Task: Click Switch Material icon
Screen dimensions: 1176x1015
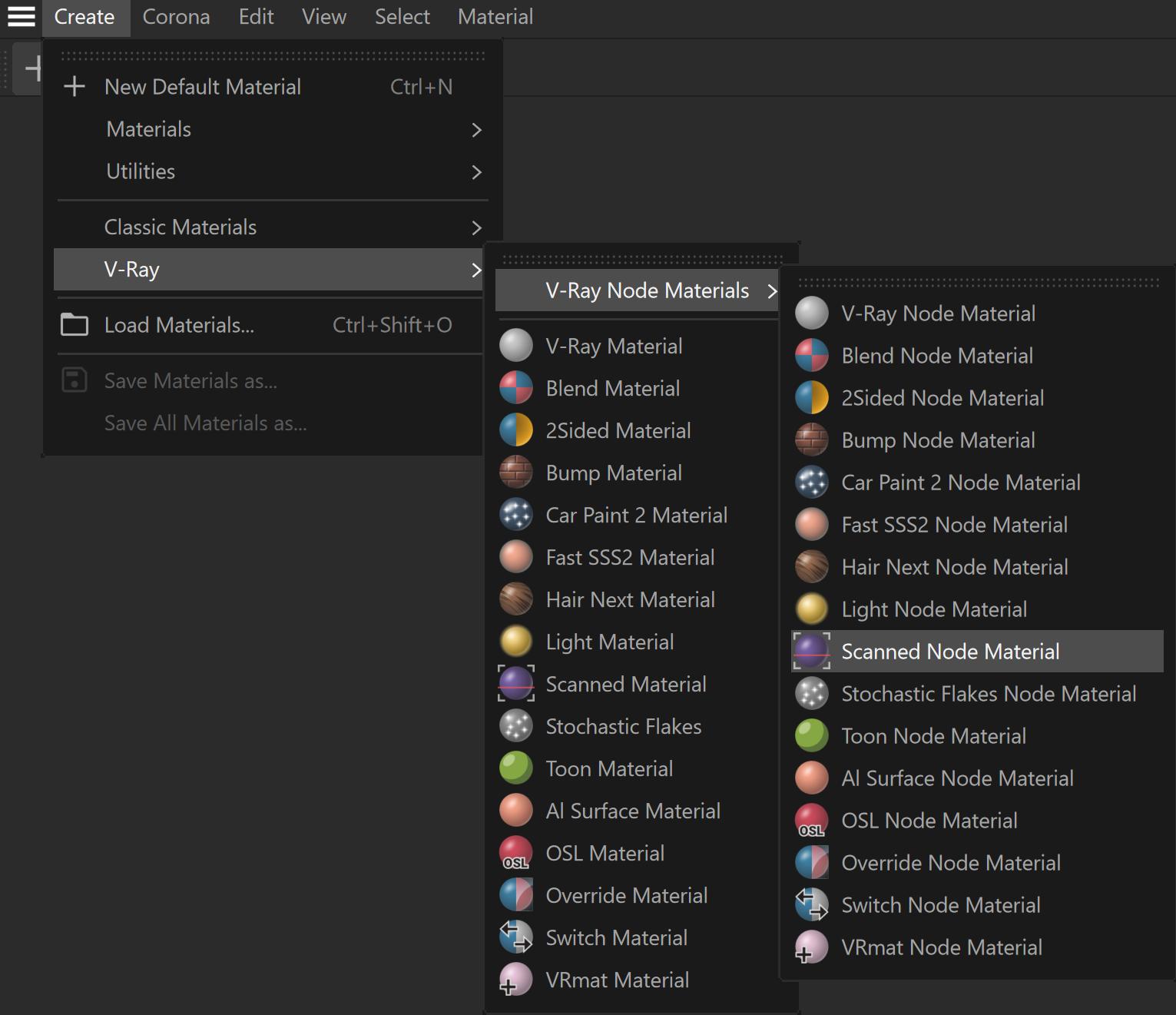Action: click(x=516, y=937)
